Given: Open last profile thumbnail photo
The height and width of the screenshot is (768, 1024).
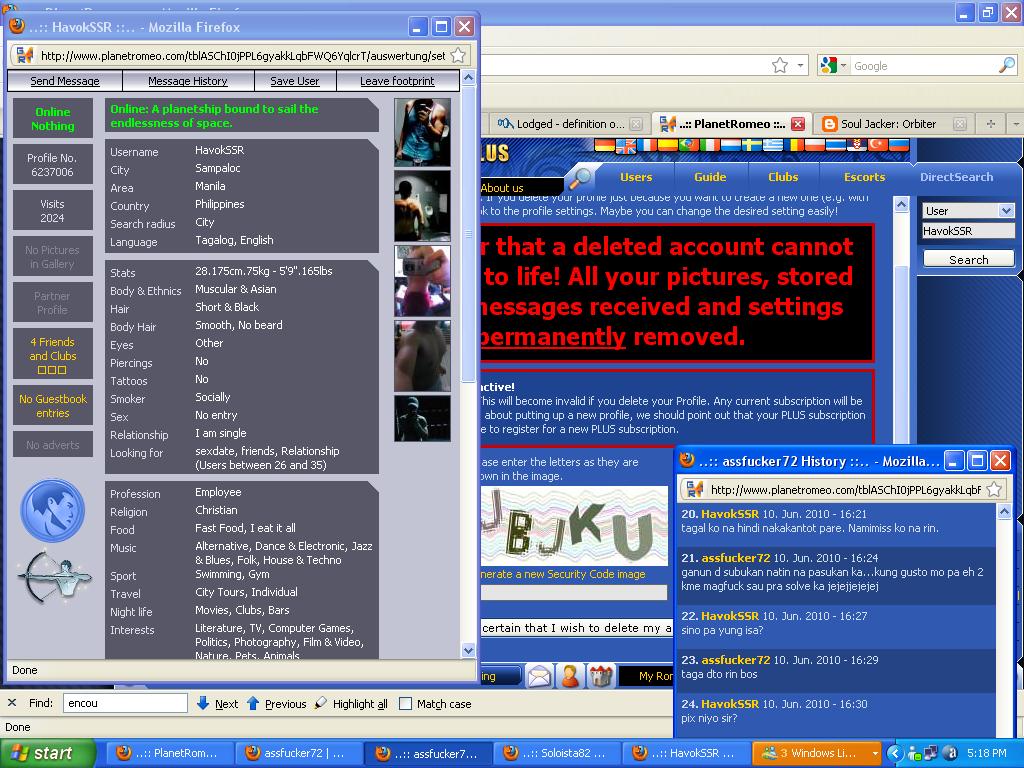Looking at the screenshot, I should pos(423,418).
